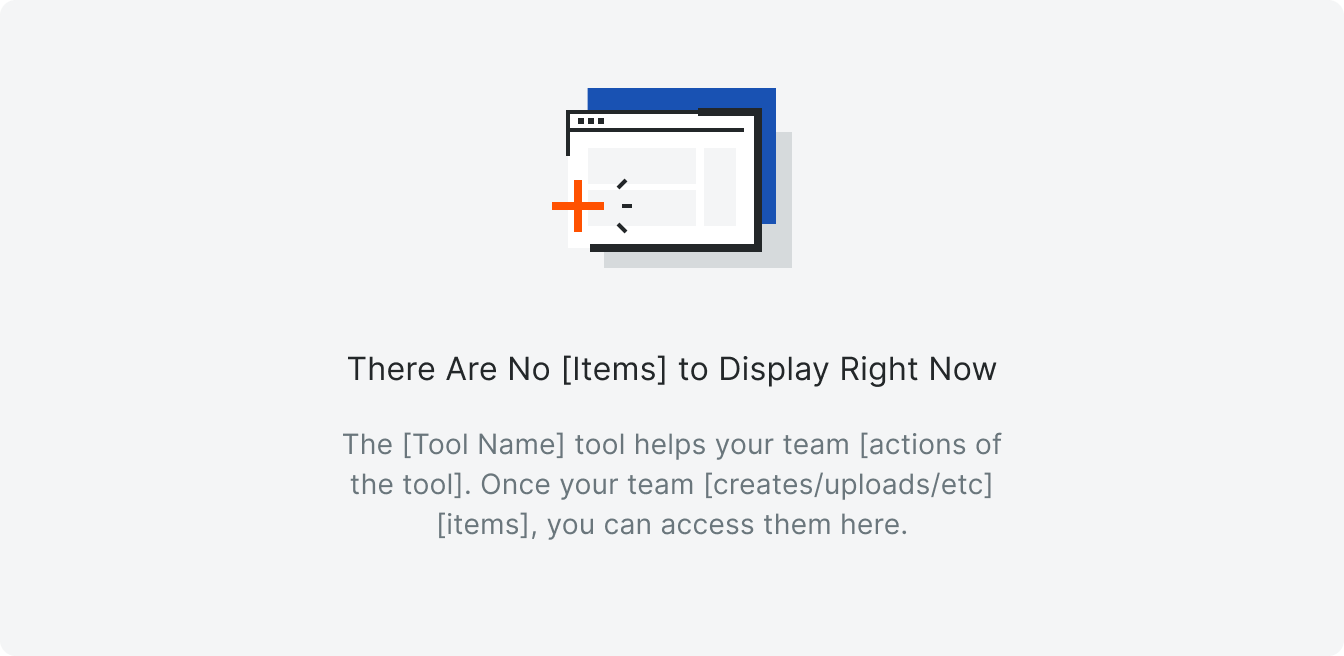
Task: Click the upper content block inside illustrated window
Action: (x=642, y=166)
